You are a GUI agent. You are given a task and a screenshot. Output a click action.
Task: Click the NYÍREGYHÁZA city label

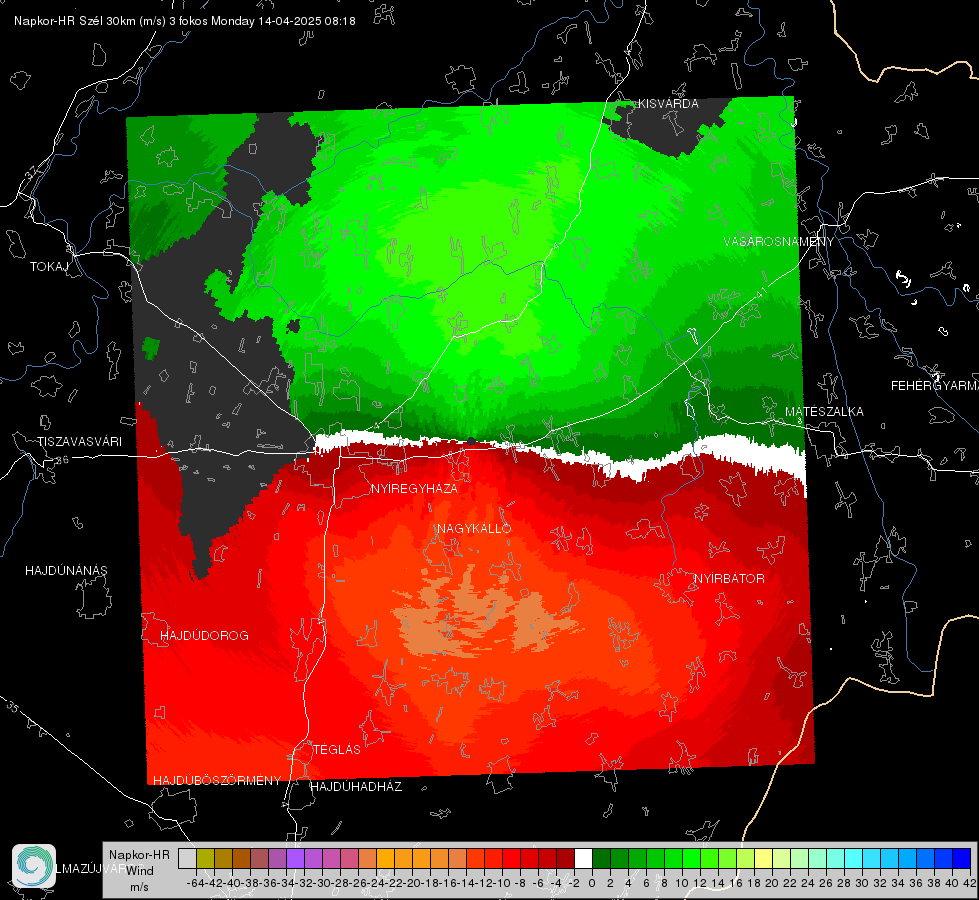[414, 489]
